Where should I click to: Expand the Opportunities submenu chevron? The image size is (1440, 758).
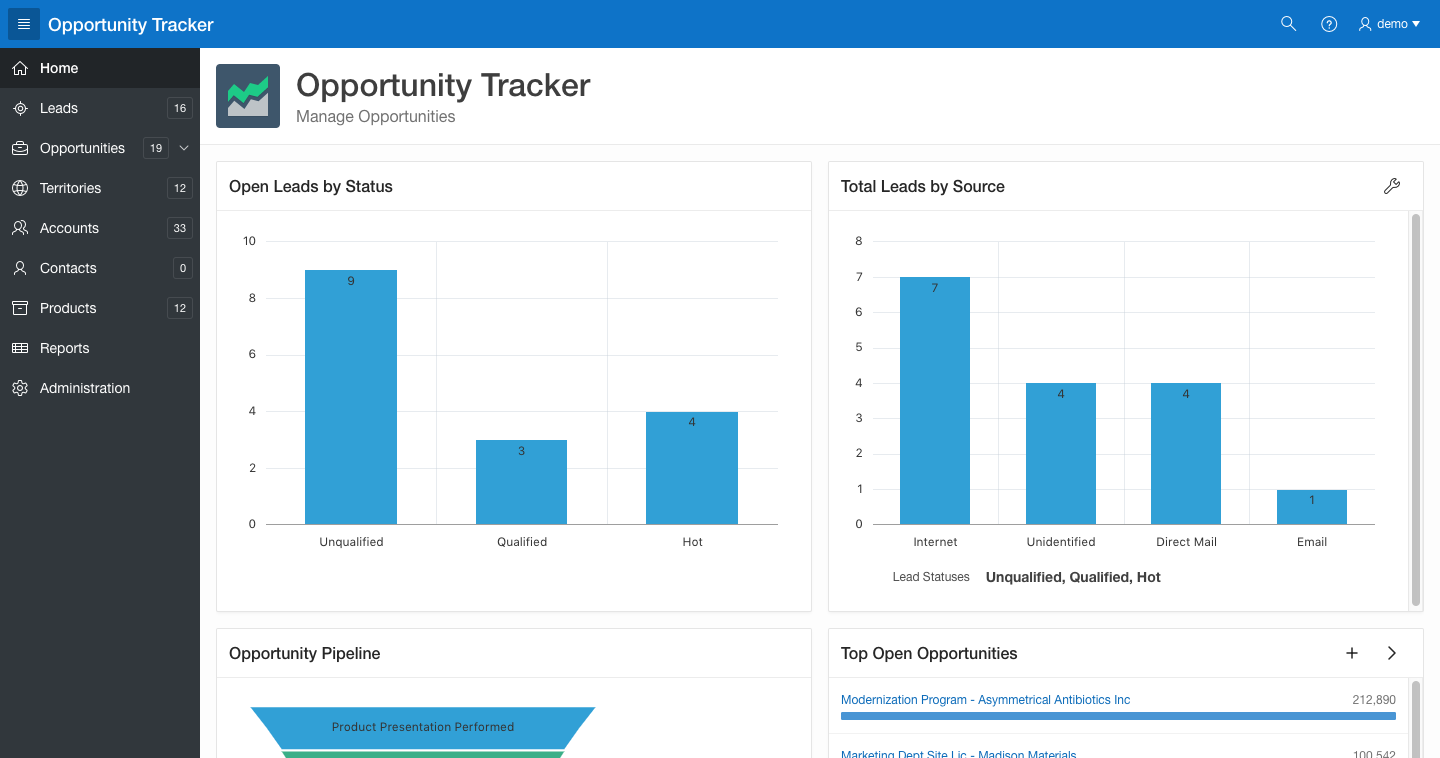[184, 148]
